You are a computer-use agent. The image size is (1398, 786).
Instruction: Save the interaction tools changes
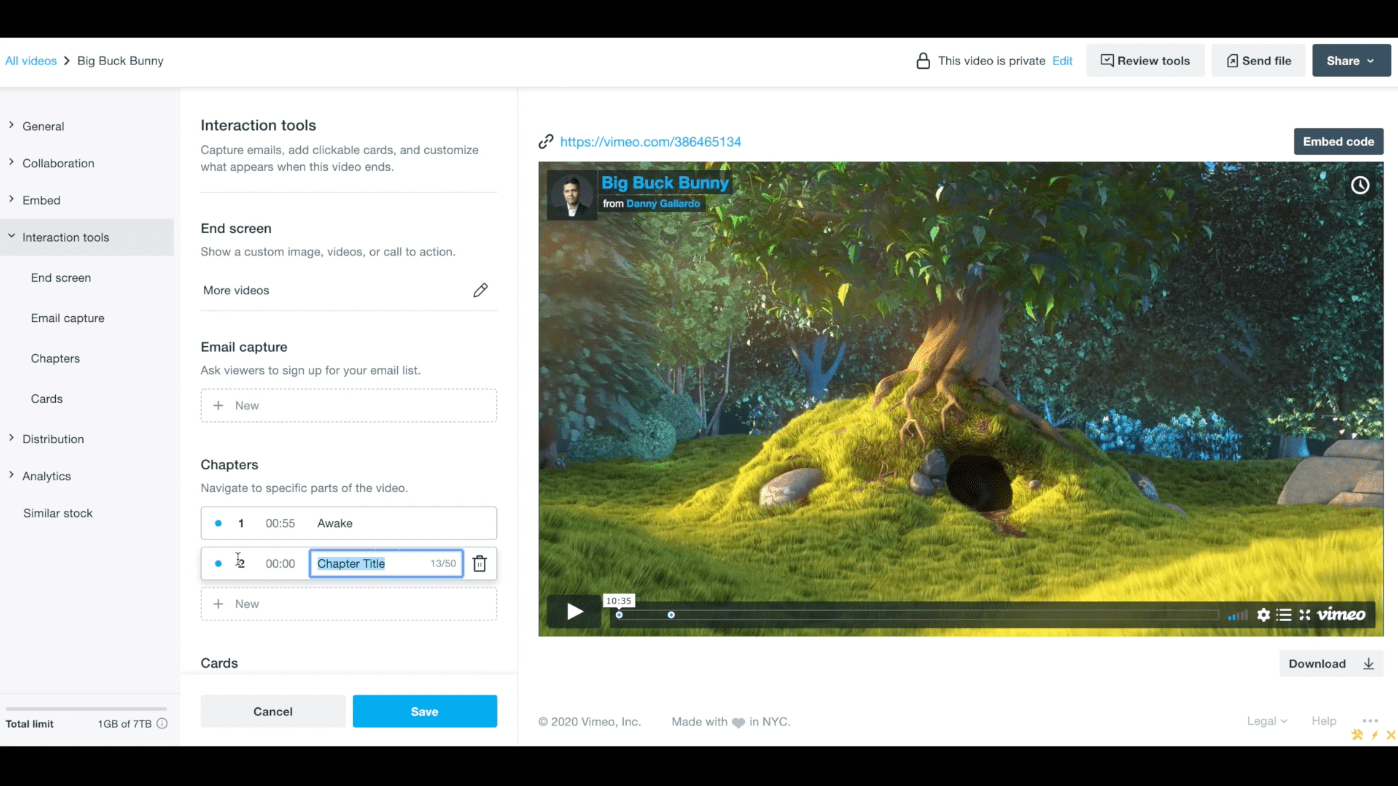pyautogui.click(x=425, y=711)
